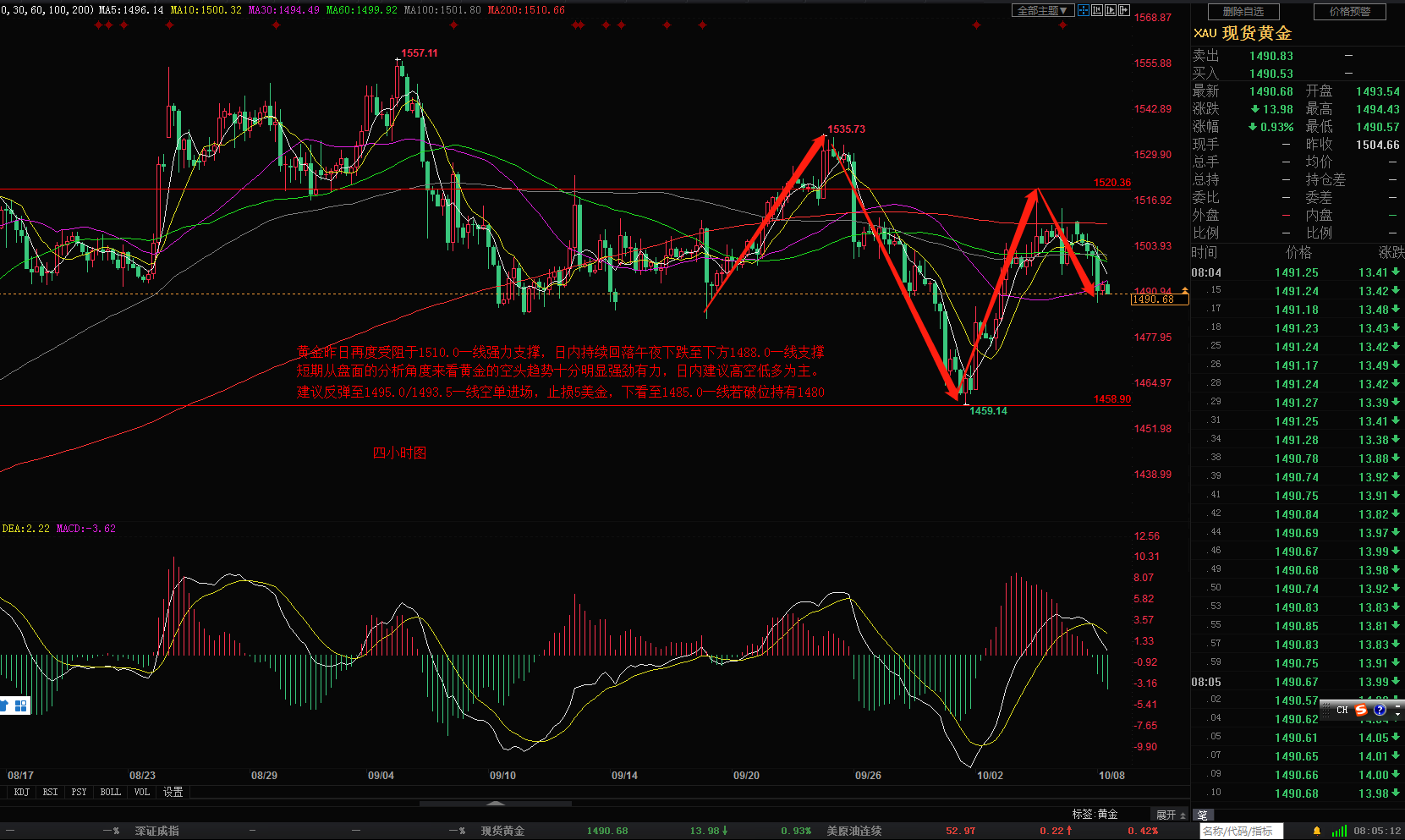Click the chart shrink-axis icon beside crosshair
The width and height of the screenshot is (1405, 840).
point(1097,10)
